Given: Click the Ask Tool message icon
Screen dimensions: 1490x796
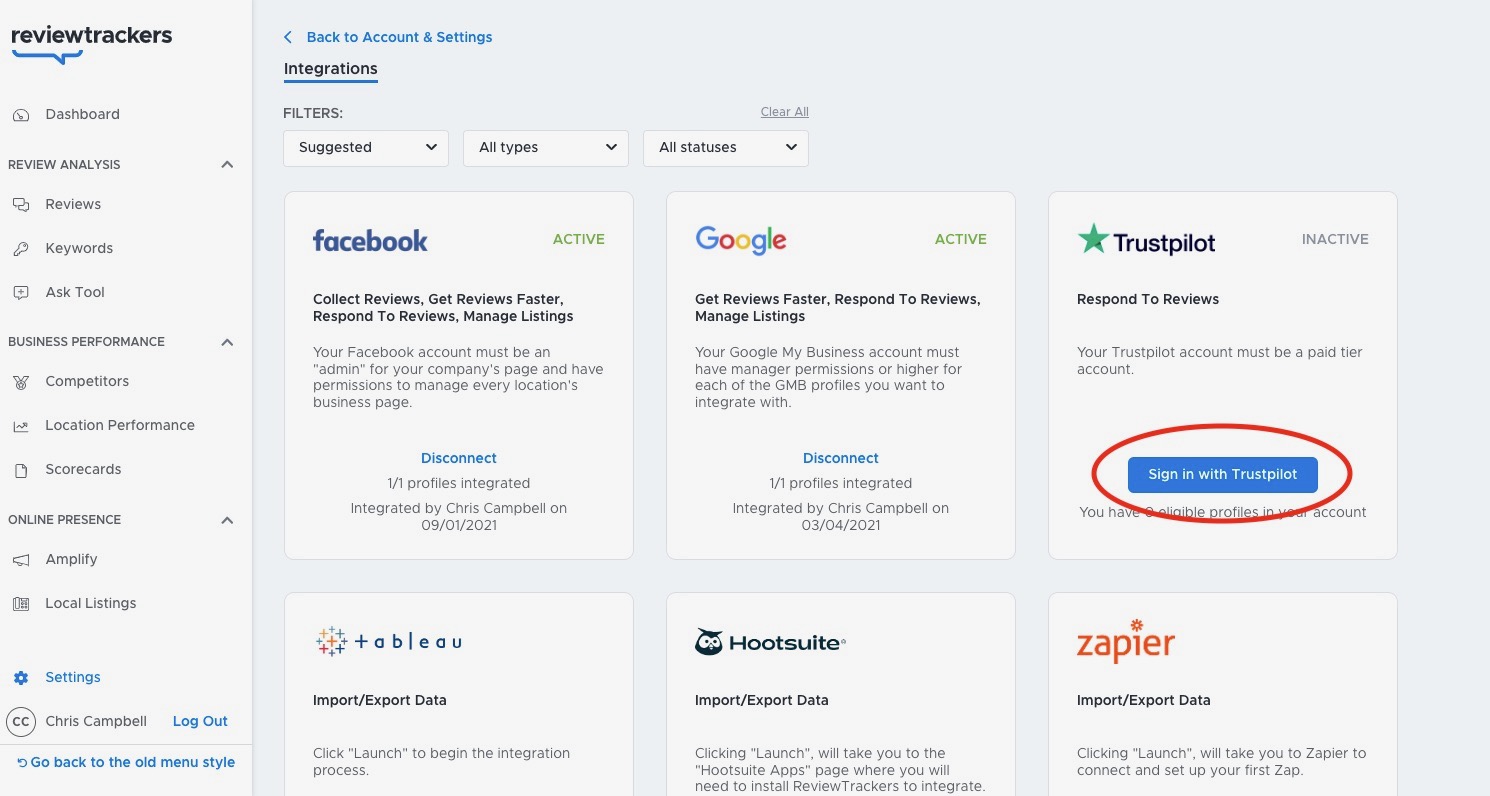Looking at the screenshot, I should [x=21, y=293].
